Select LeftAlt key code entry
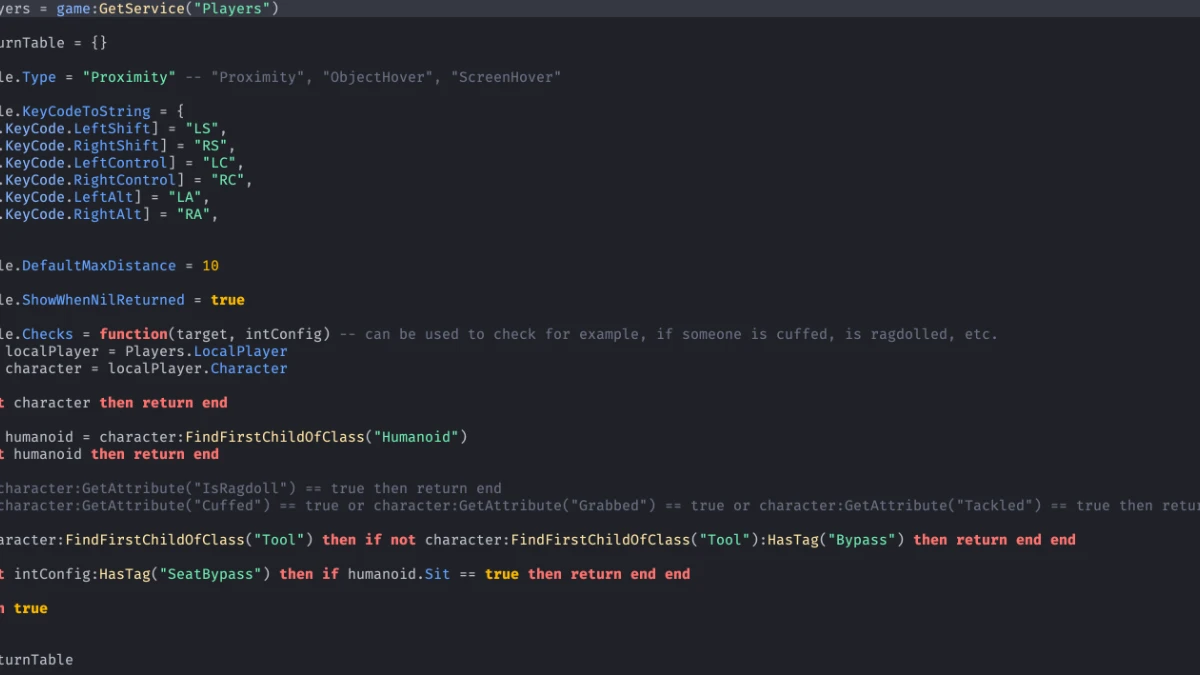 point(104,197)
